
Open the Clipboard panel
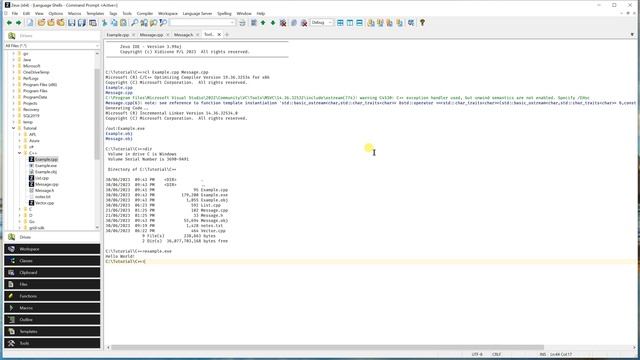pos(52,273)
